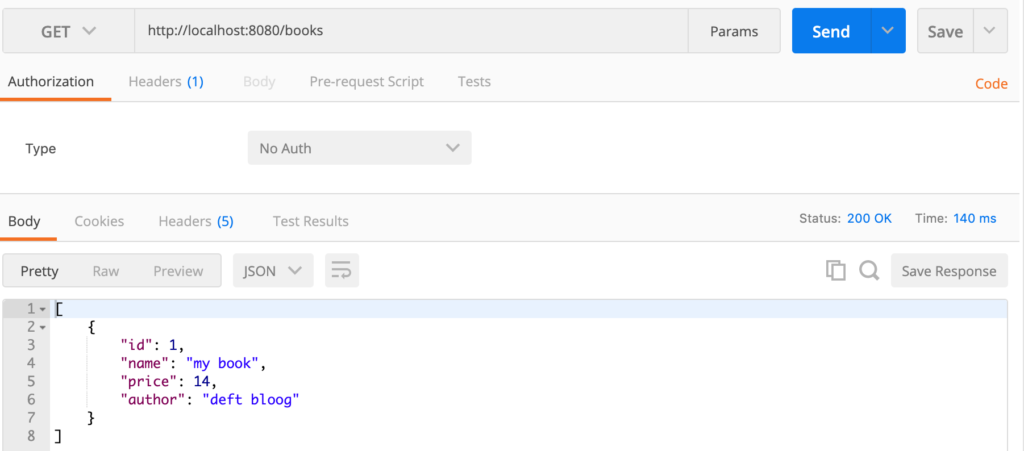
Task: Click the copy response icon
Action: pos(836,270)
